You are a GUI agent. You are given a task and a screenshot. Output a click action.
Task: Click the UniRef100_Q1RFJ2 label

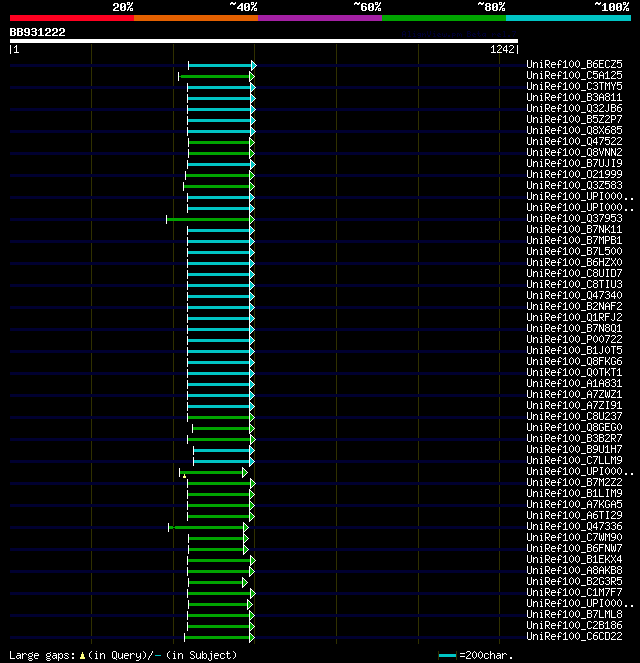[574, 317]
